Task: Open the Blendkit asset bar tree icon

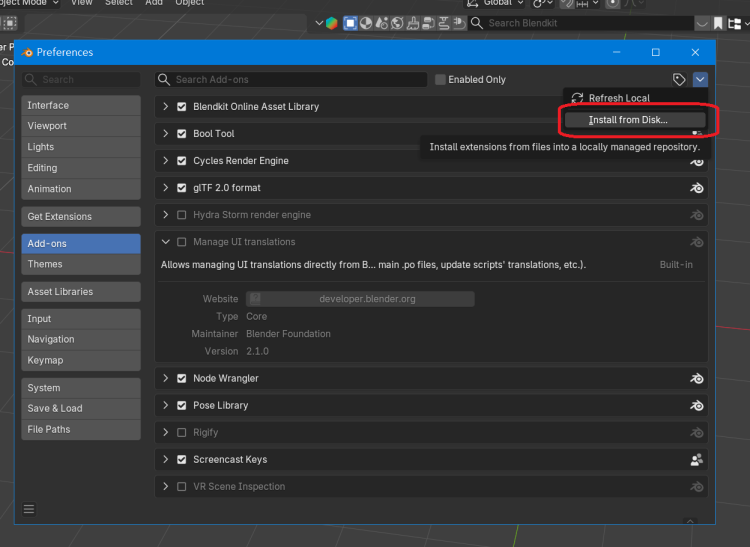Action: 734,23
